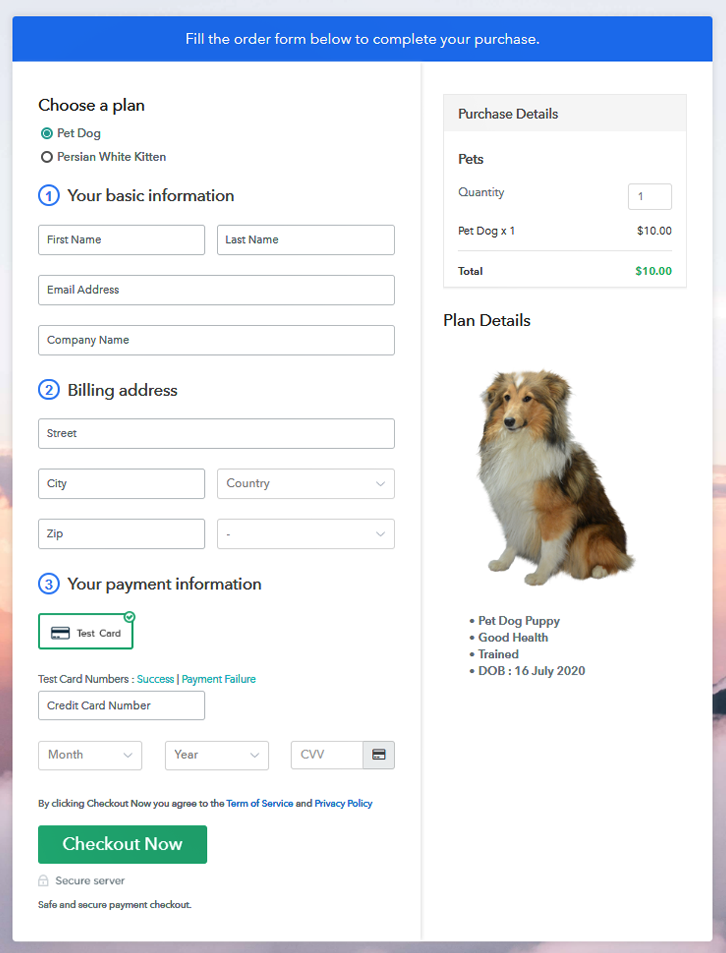Click the green checkmark on Test Card
Screen dimensions: 726x953
[129, 617]
